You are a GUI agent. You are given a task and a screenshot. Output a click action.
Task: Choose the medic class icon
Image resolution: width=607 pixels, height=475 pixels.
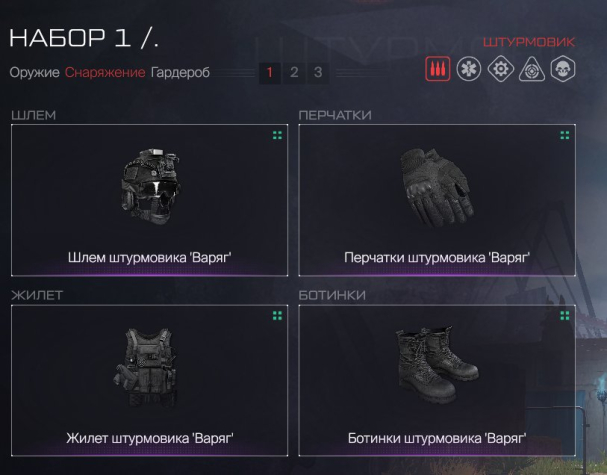[469, 69]
